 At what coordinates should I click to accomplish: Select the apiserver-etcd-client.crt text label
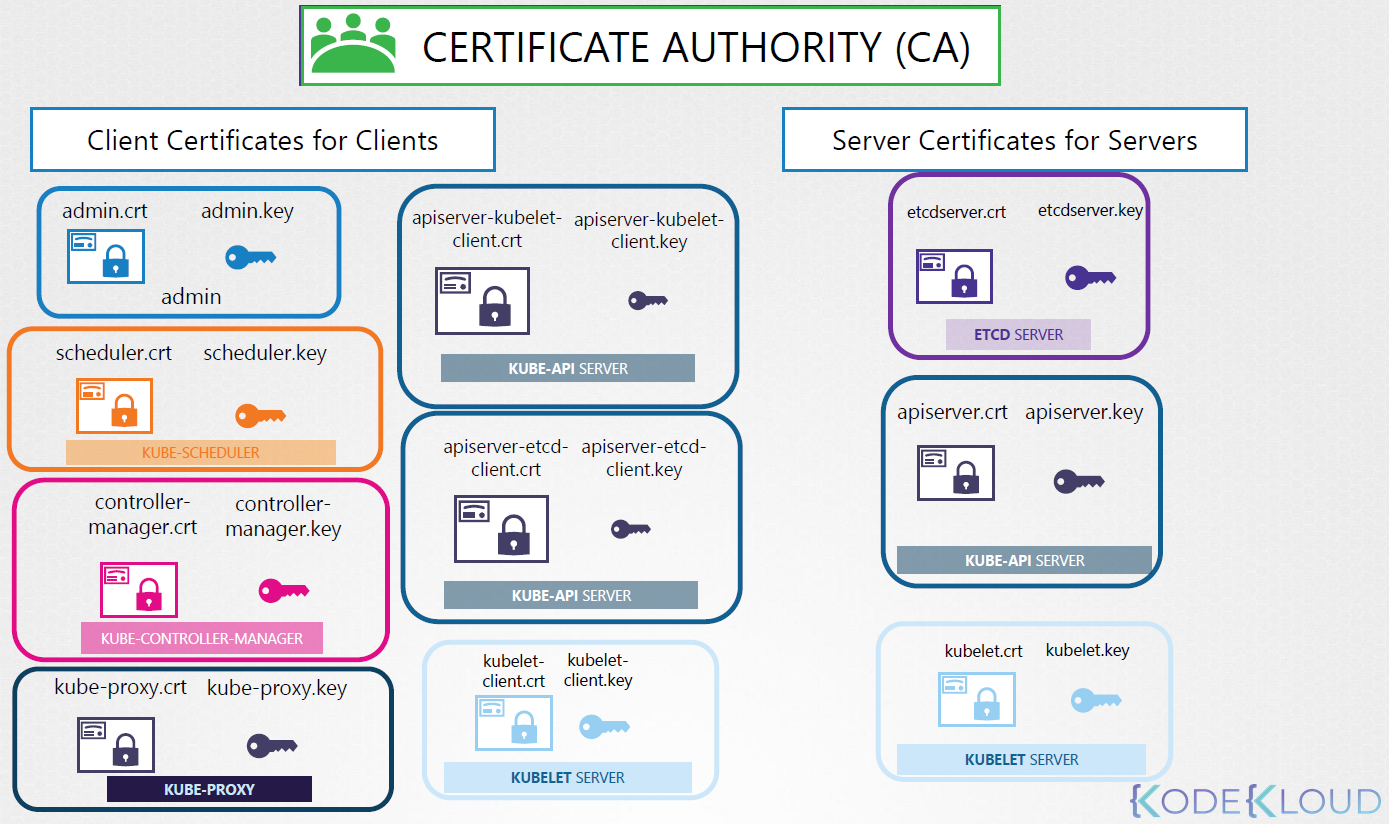[506, 458]
